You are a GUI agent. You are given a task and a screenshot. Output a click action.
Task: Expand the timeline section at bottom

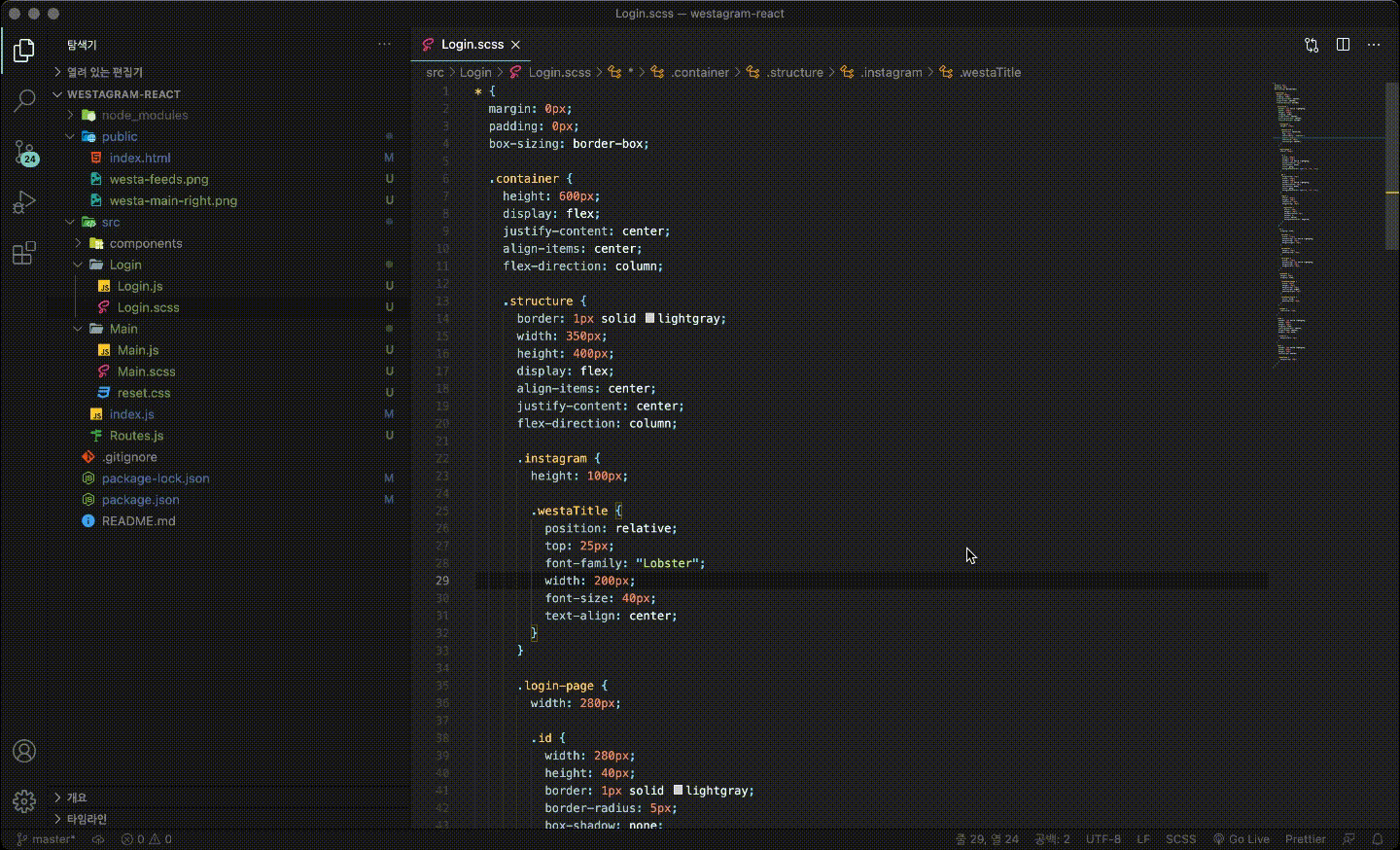(x=228, y=819)
